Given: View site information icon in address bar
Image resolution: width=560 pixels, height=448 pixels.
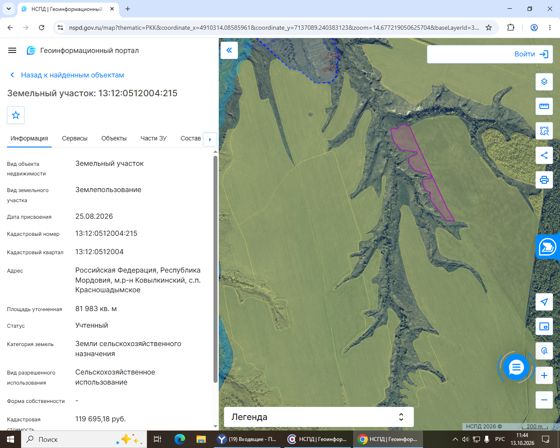Looking at the screenshot, I should (60, 28).
